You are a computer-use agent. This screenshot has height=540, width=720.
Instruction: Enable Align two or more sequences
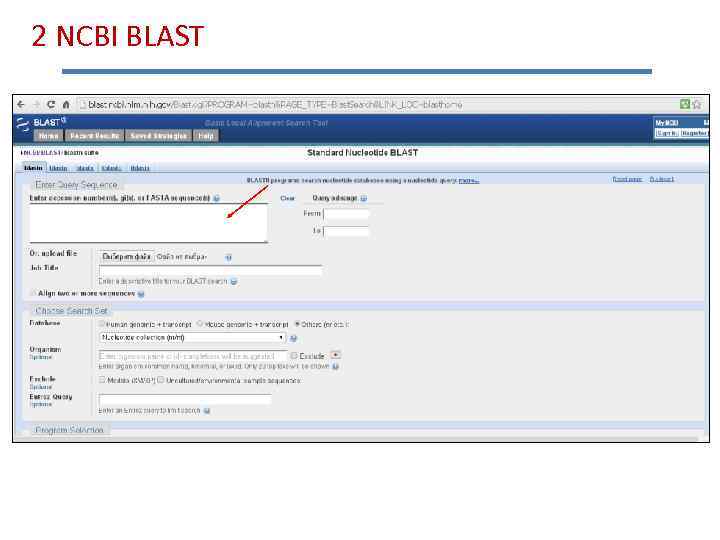(33, 293)
